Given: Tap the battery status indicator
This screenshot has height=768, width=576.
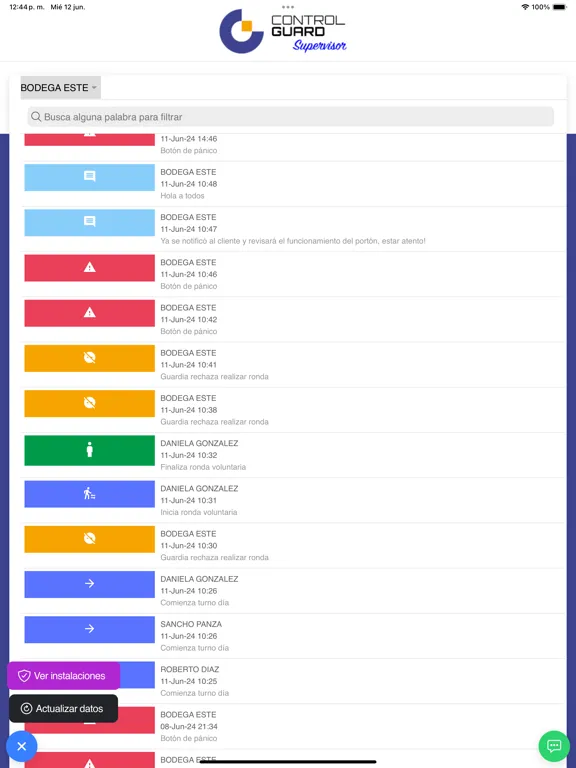Looking at the screenshot, I should pos(560,7).
